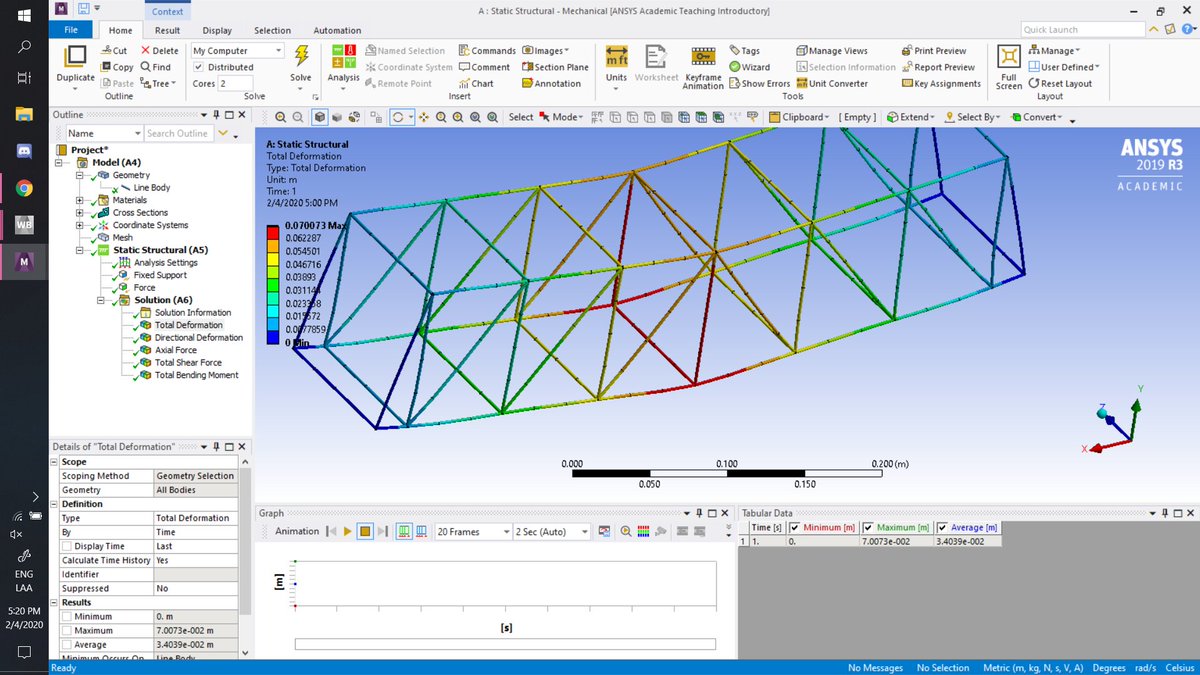Click the Delete button

pos(159,51)
